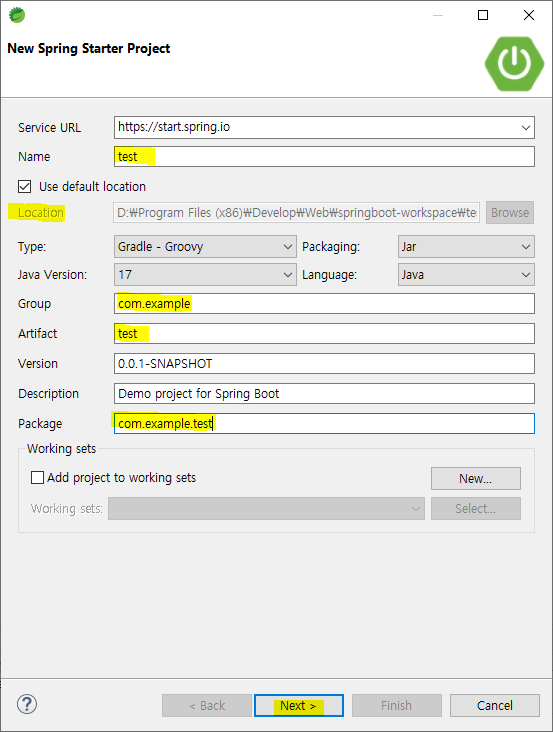Click the Working sets group title

pyautogui.click(x=61, y=449)
